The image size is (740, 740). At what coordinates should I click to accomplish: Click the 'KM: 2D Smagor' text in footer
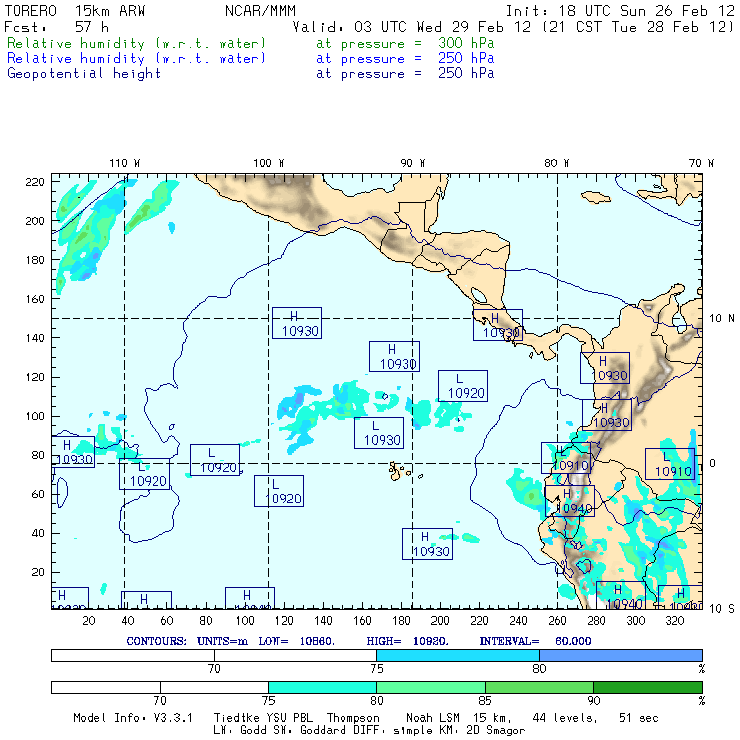[480, 731]
